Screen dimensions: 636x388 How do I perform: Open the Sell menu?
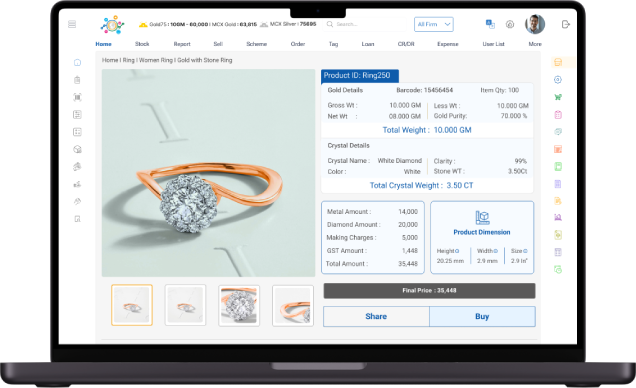tap(218, 44)
